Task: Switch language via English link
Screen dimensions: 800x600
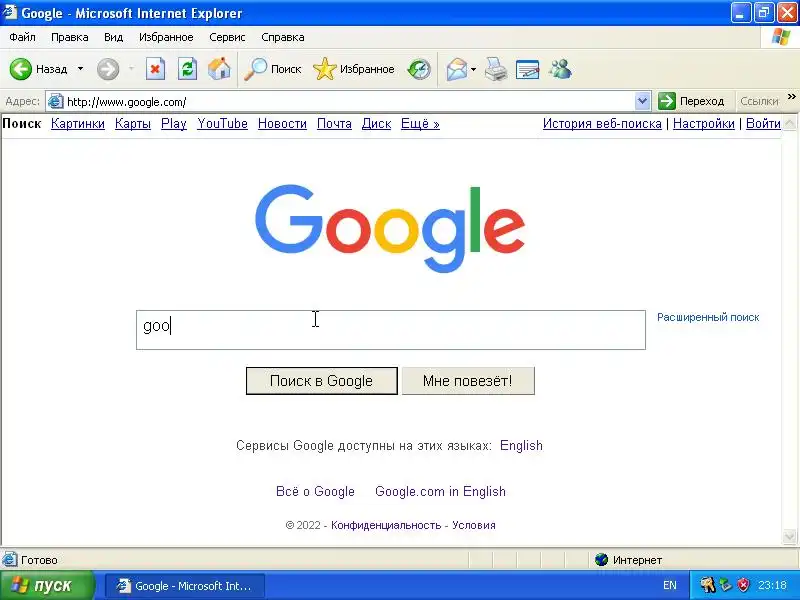Action: tap(521, 445)
